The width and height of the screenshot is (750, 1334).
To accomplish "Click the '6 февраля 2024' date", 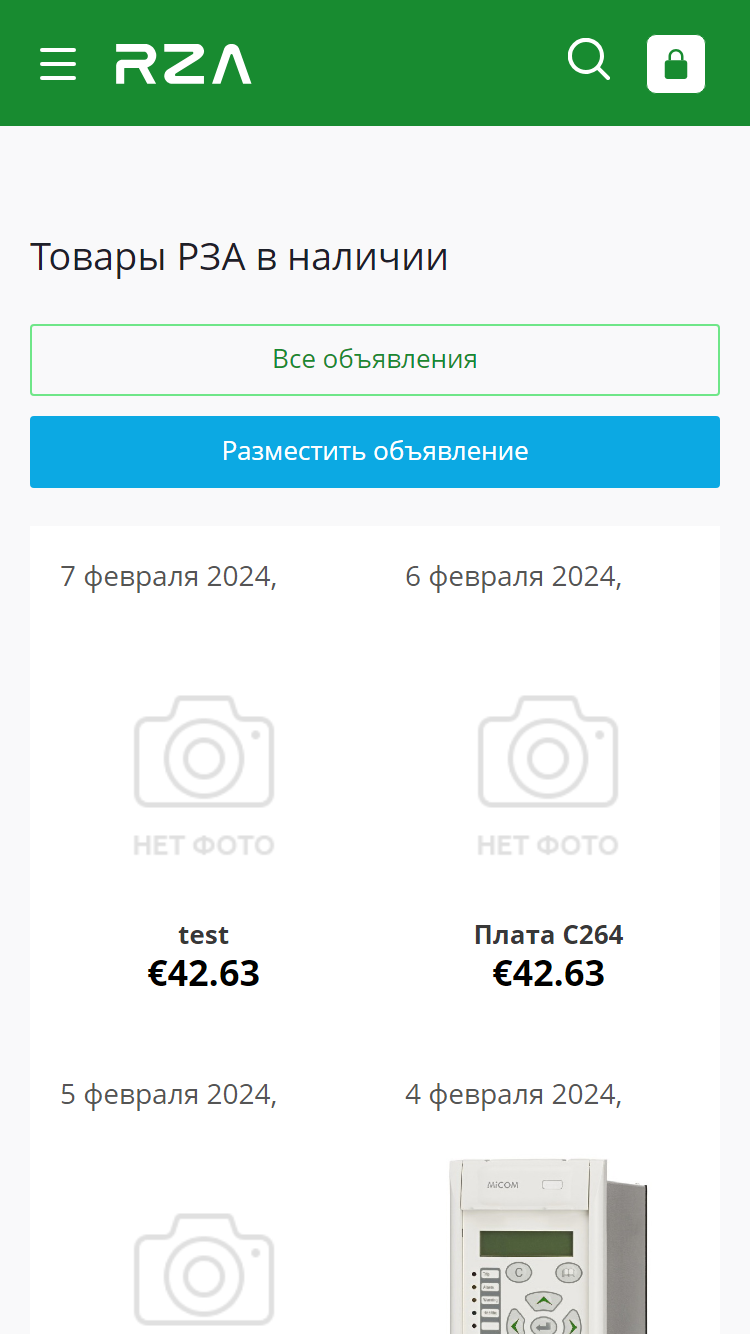I will [x=510, y=577].
